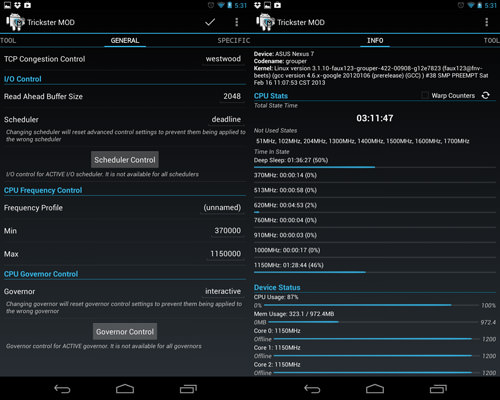This screenshot has width=500, height=400.
Task: Change Governor from interactive
Action: (223, 291)
